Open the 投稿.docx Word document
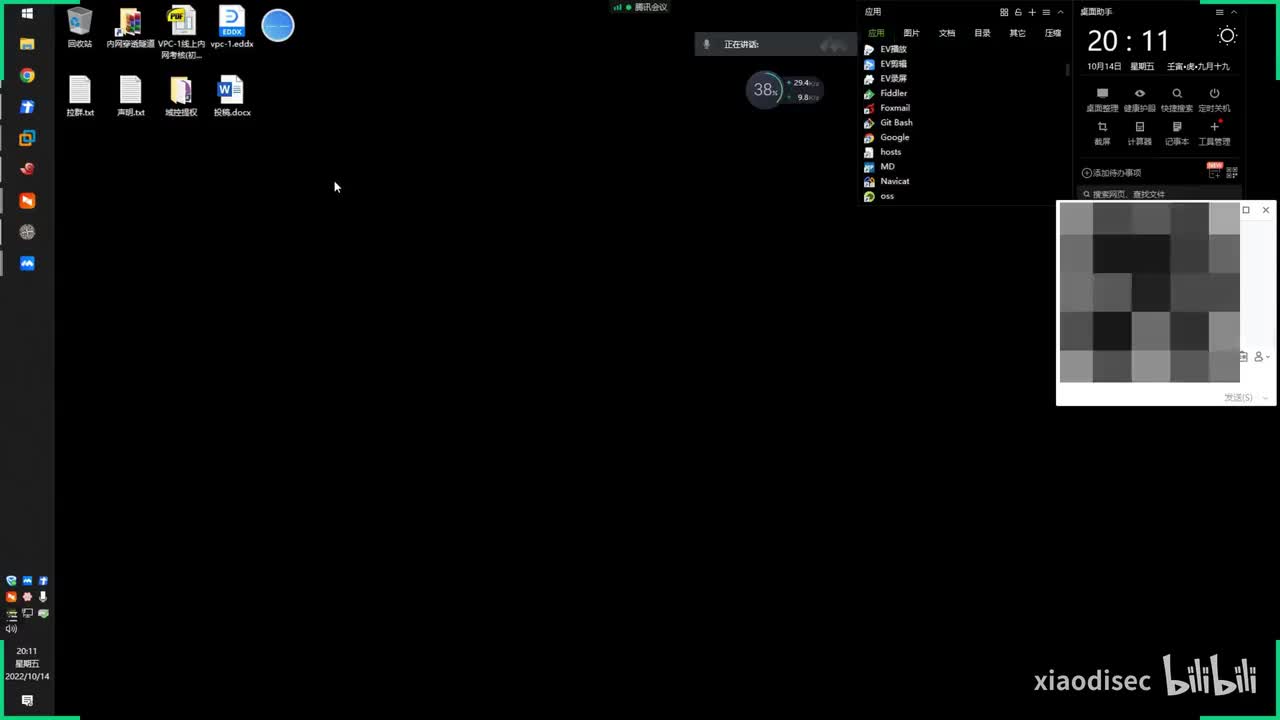This screenshot has height=720, width=1280. click(232, 96)
